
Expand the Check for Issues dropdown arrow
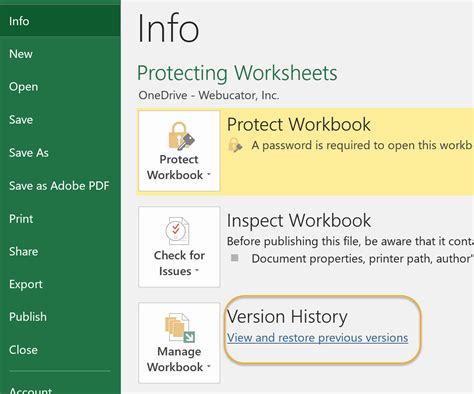(x=197, y=270)
